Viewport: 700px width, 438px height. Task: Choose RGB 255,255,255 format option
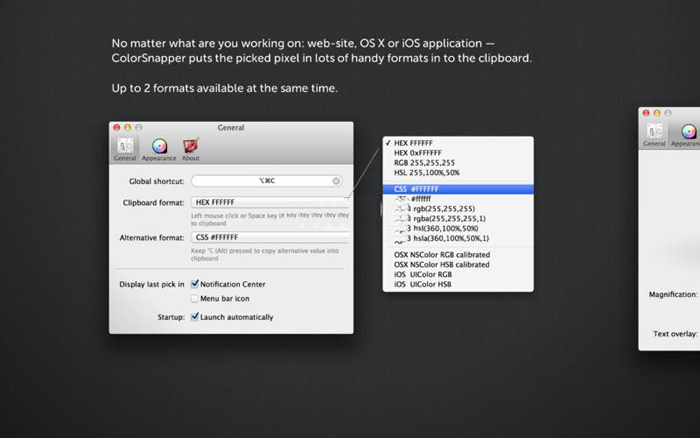pyautogui.click(x=423, y=162)
